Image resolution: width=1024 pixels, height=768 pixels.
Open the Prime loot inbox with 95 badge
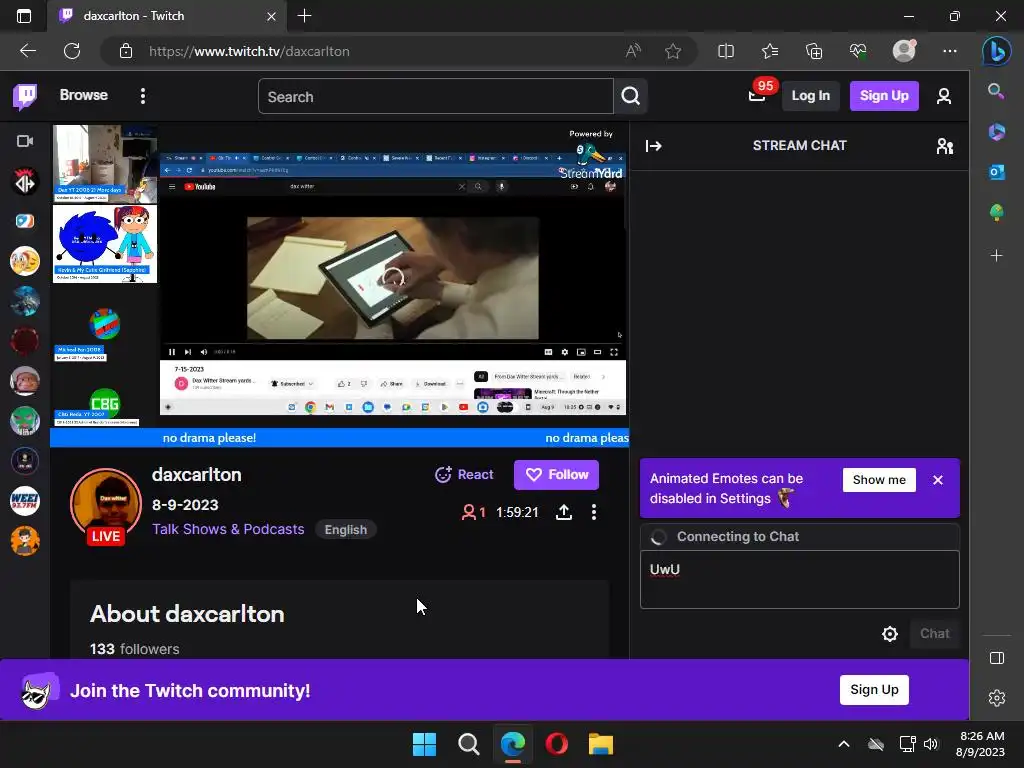click(x=758, y=95)
